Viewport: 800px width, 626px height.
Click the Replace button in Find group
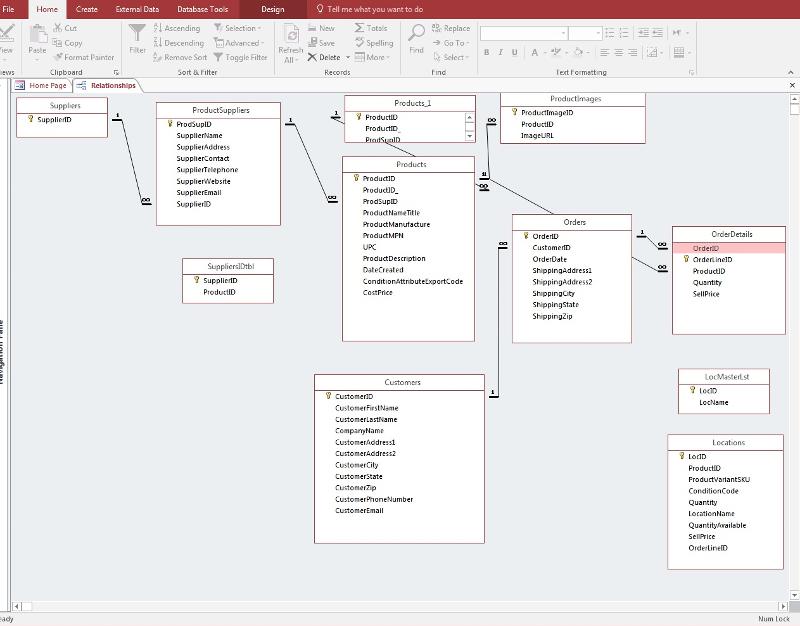coord(451,29)
